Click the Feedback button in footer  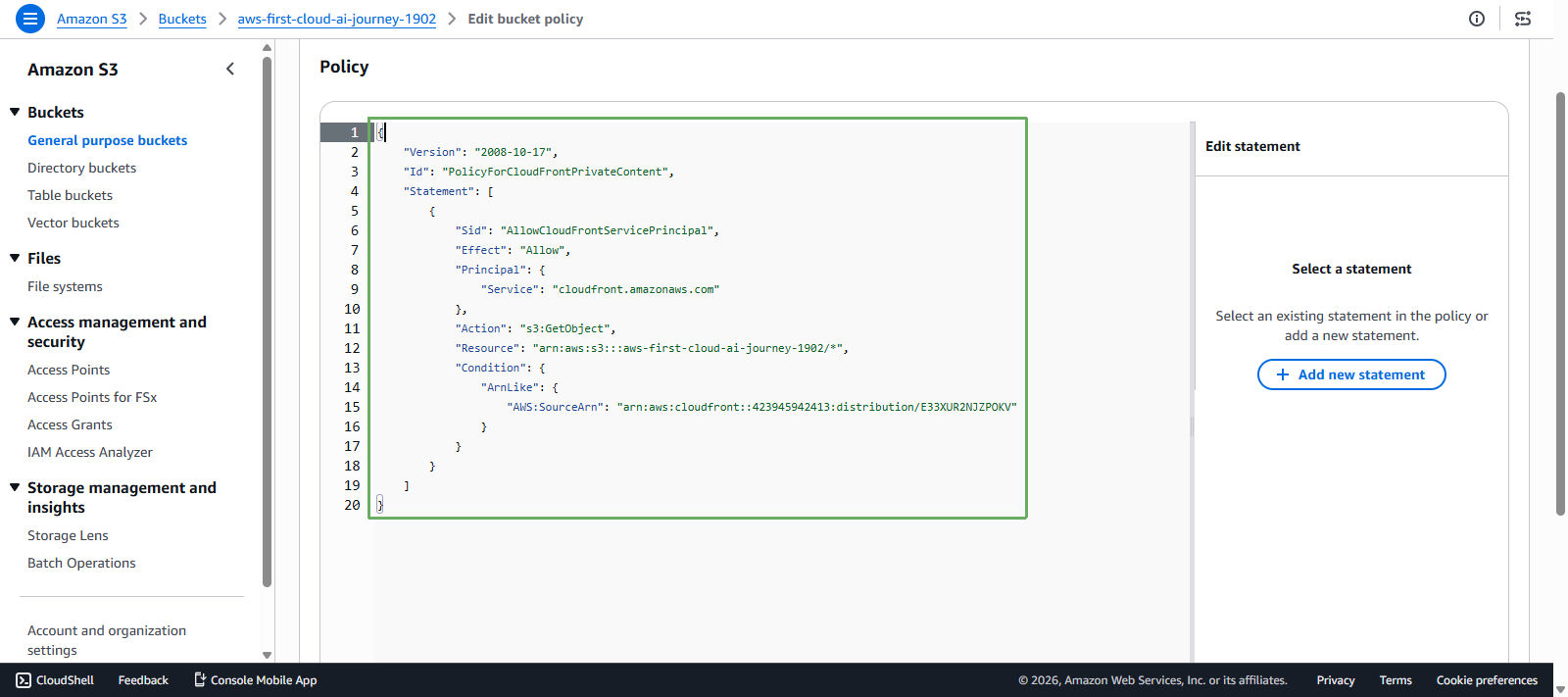(x=143, y=680)
